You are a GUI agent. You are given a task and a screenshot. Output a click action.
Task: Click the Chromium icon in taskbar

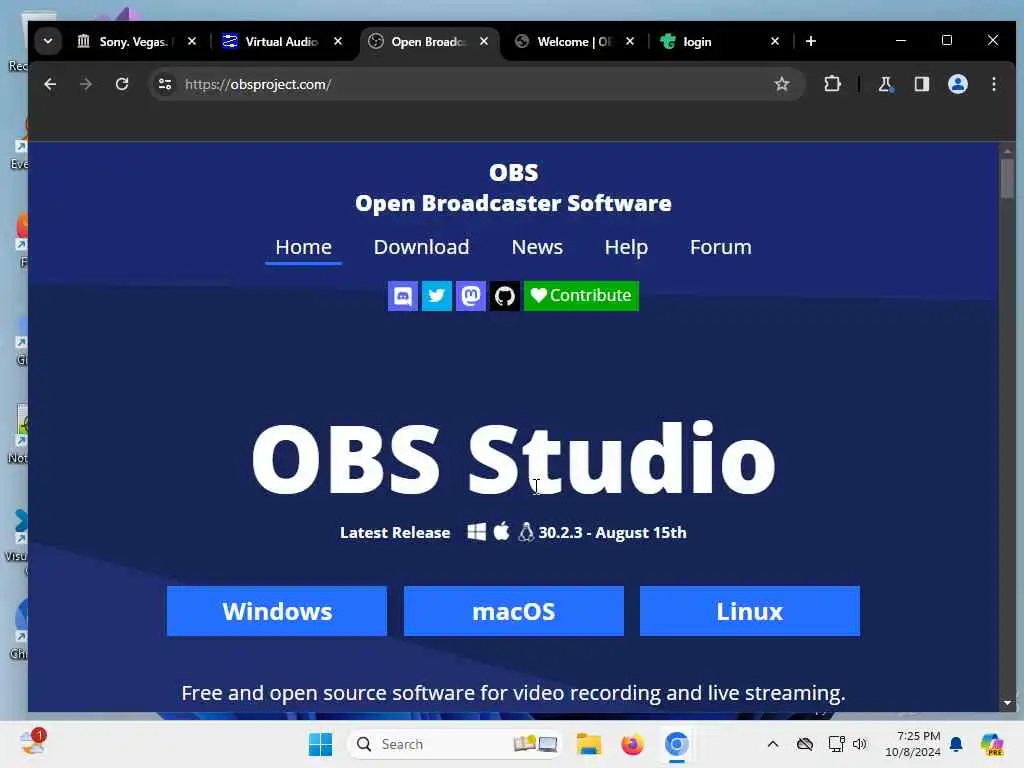(x=677, y=744)
